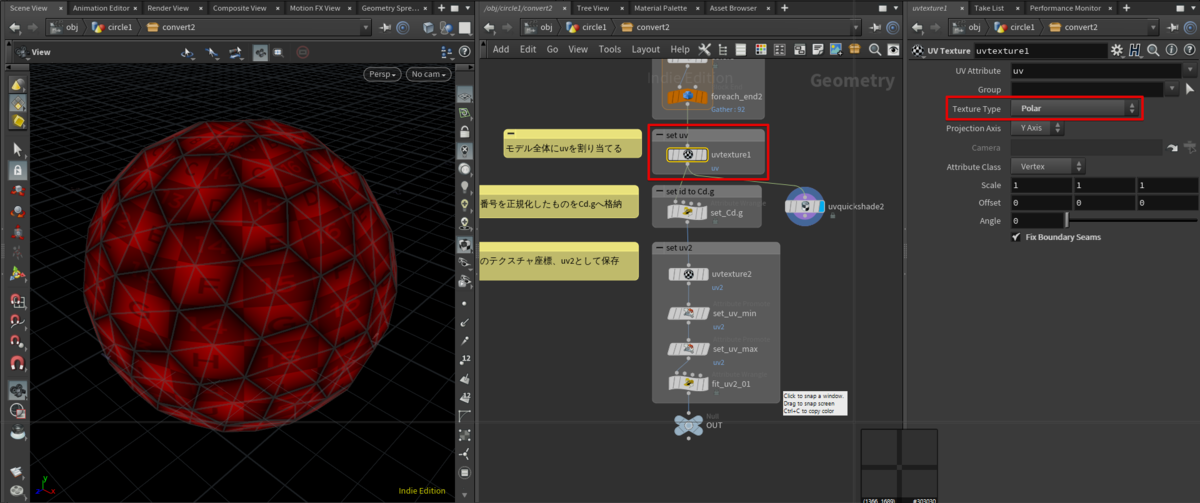Click the uvtexture1 node name field
The image size is (1200, 503).
coord(1039,49)
